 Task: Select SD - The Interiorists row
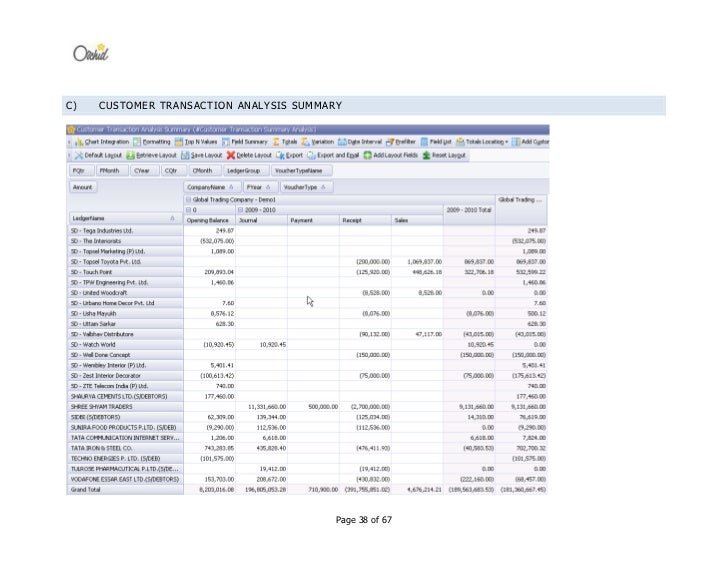pyautogui.click(x=125, y=241)
